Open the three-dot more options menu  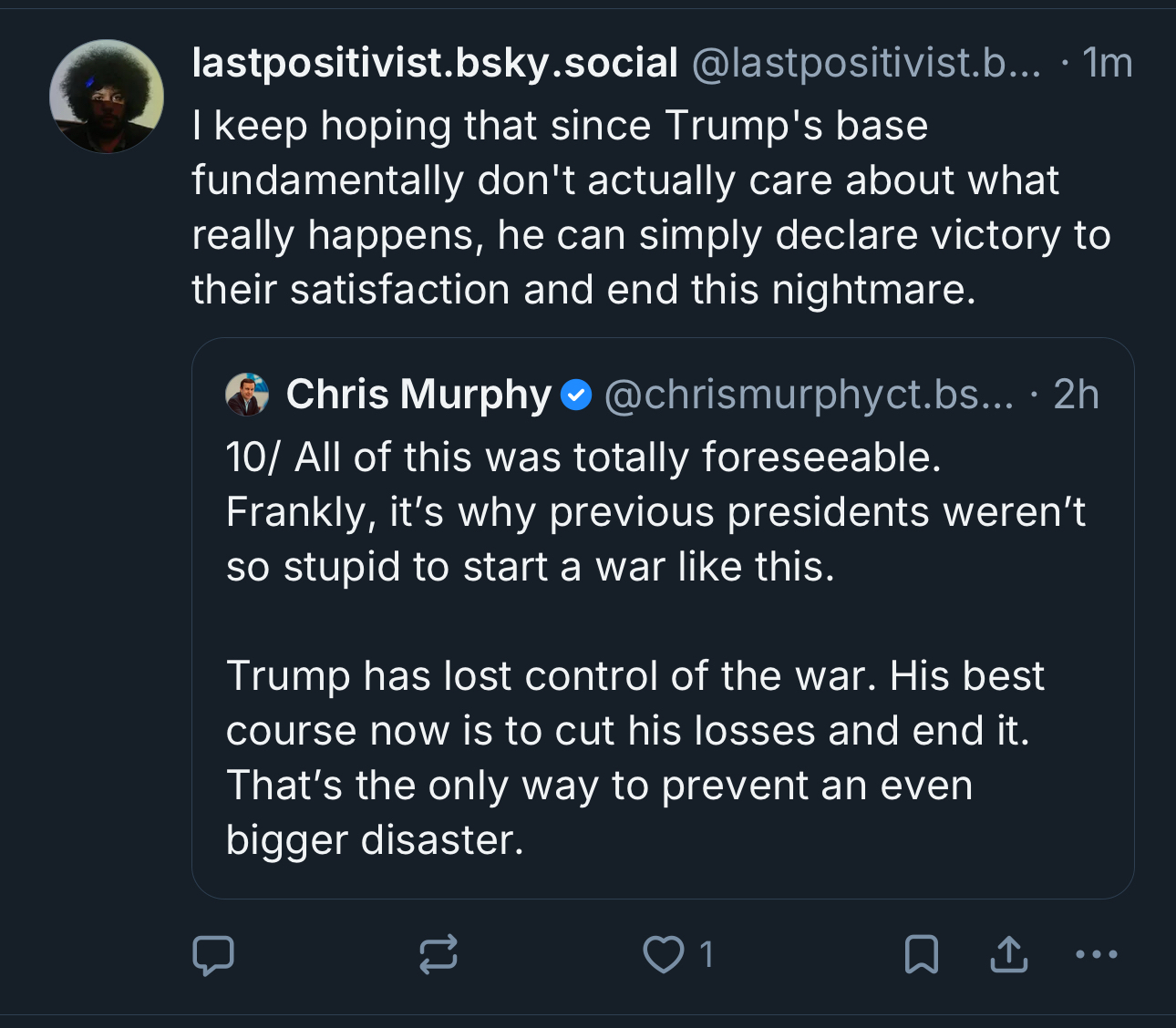click(1096, 955)
